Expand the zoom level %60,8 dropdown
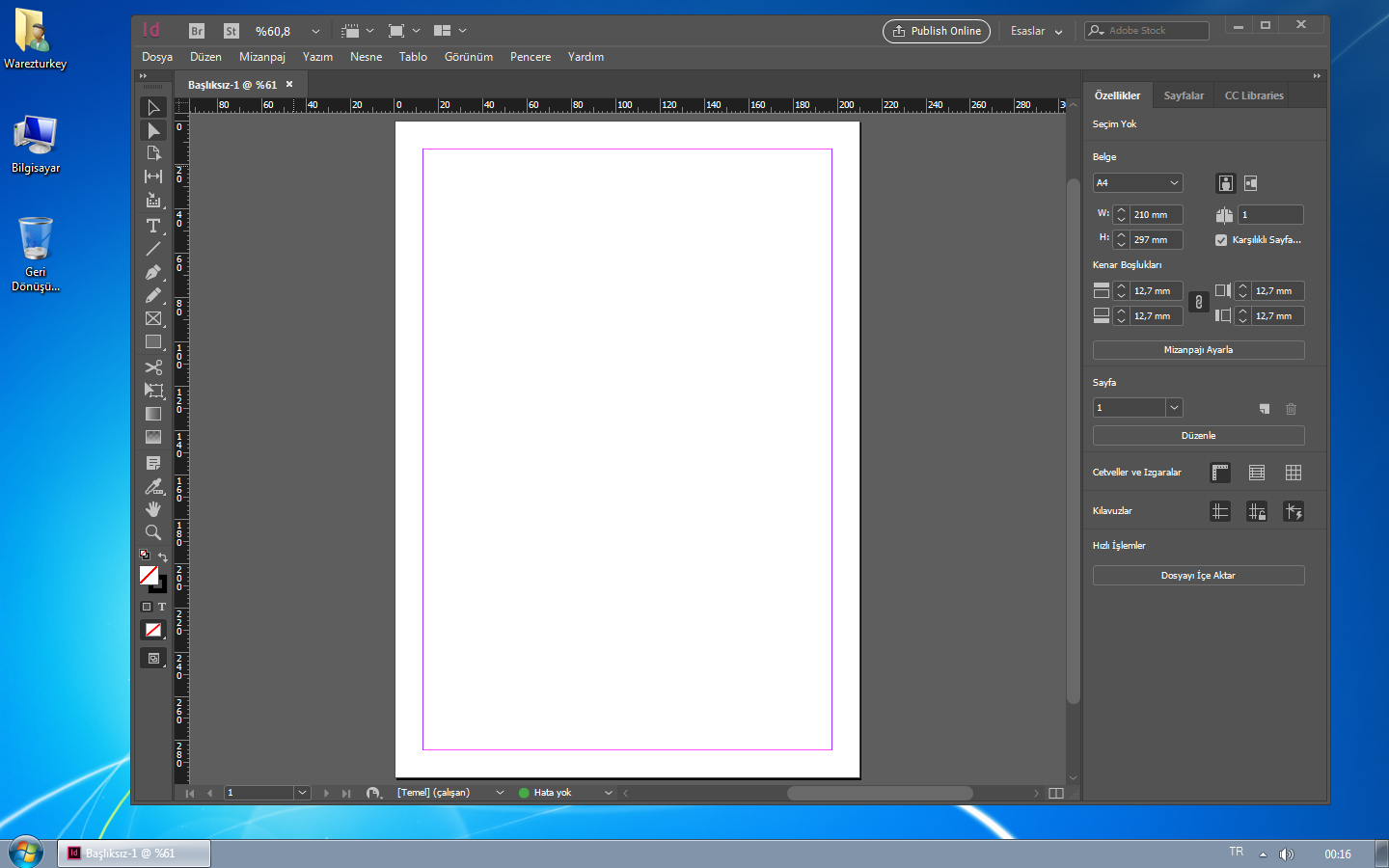Screen dimensions: 1389x868 315,31
